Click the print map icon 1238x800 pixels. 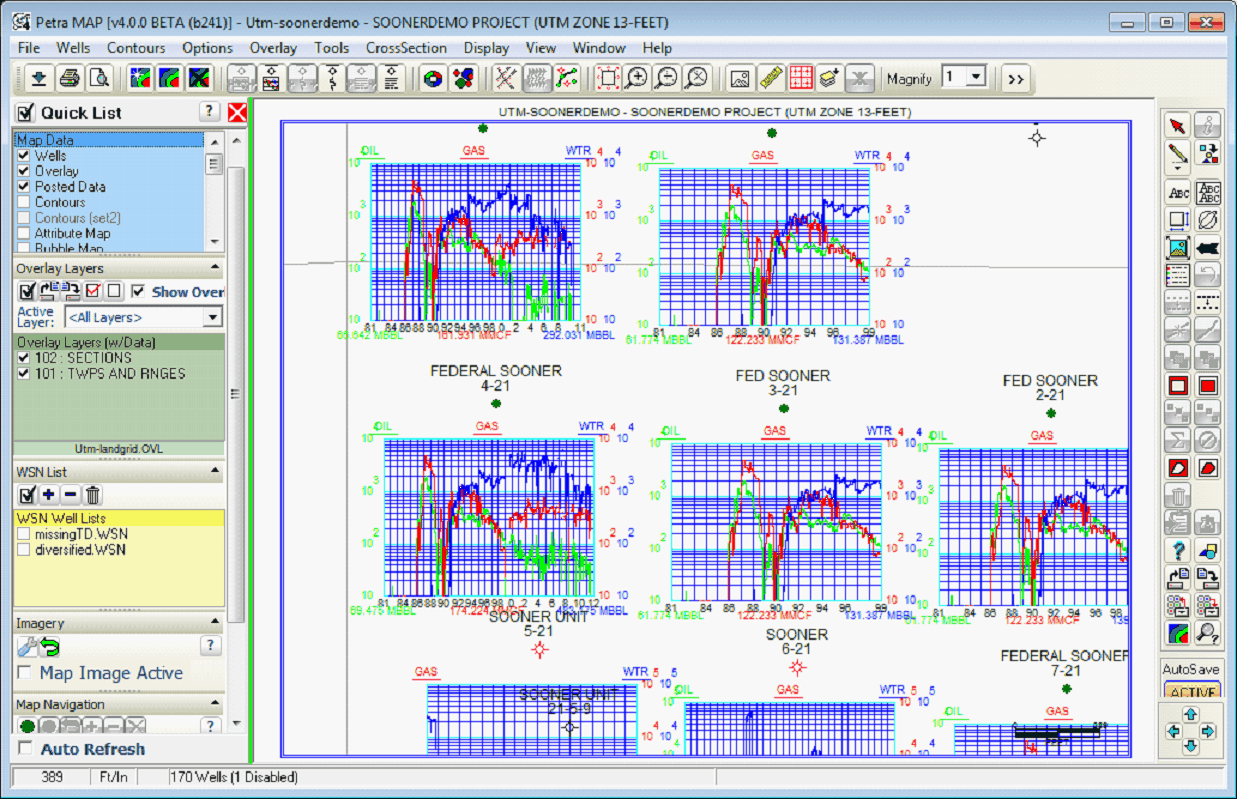coord(69,78)
